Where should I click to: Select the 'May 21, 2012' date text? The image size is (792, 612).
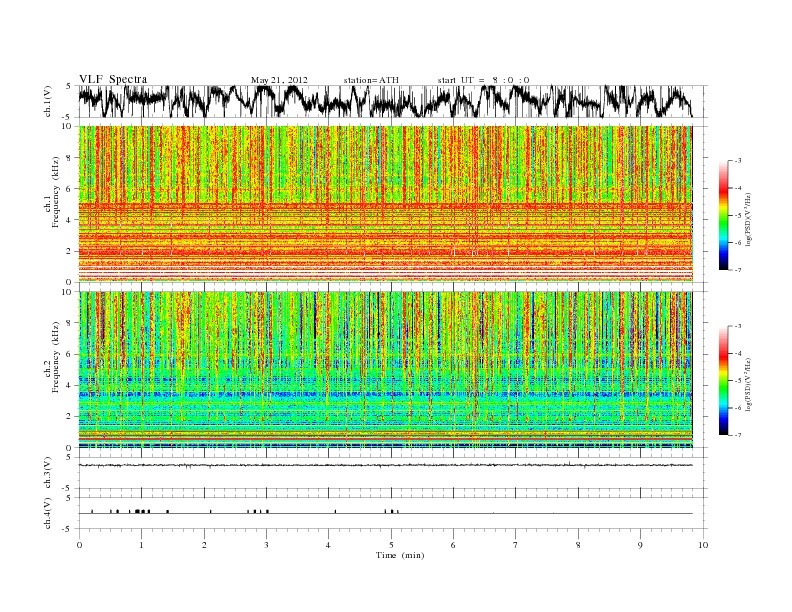[279, 80]
